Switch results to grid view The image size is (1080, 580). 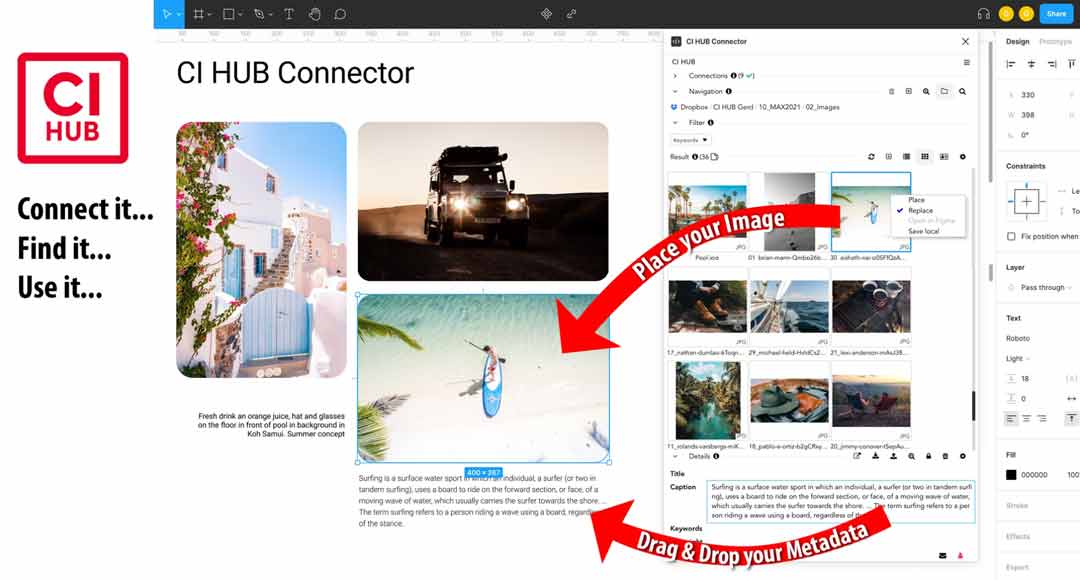[925, 157]
